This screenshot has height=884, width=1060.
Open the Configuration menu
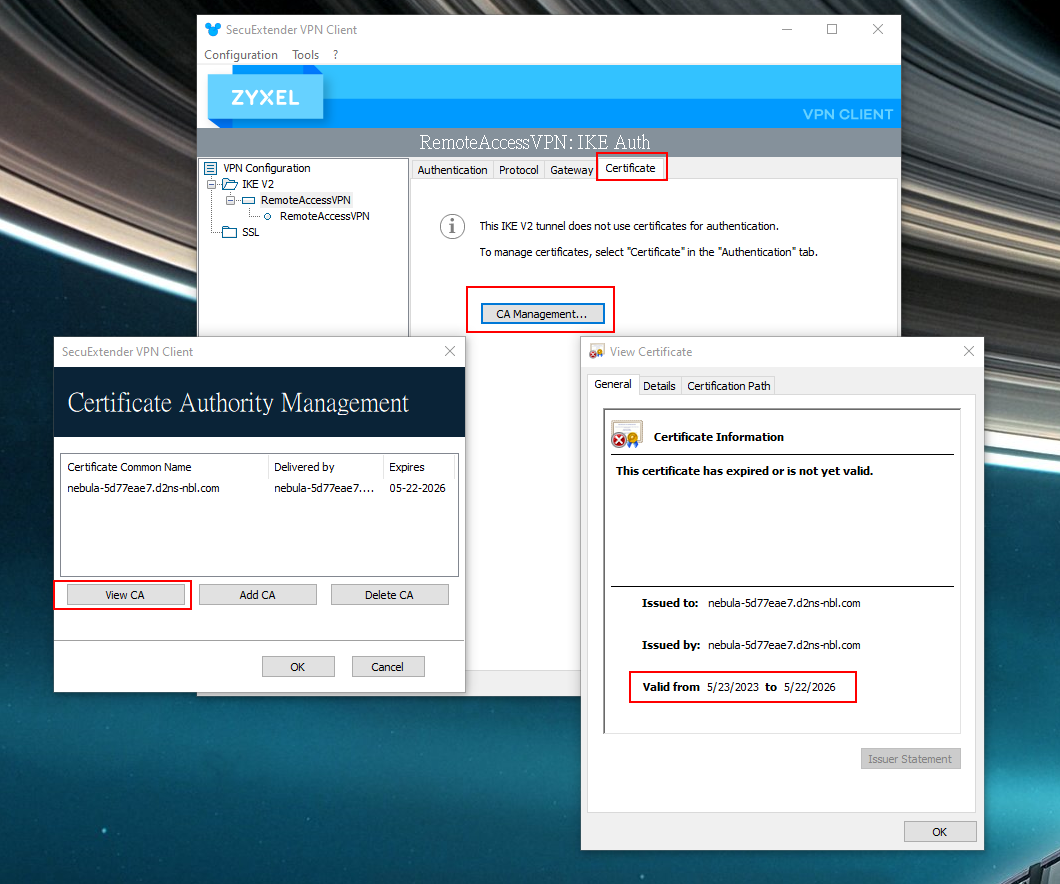(241, 55)
